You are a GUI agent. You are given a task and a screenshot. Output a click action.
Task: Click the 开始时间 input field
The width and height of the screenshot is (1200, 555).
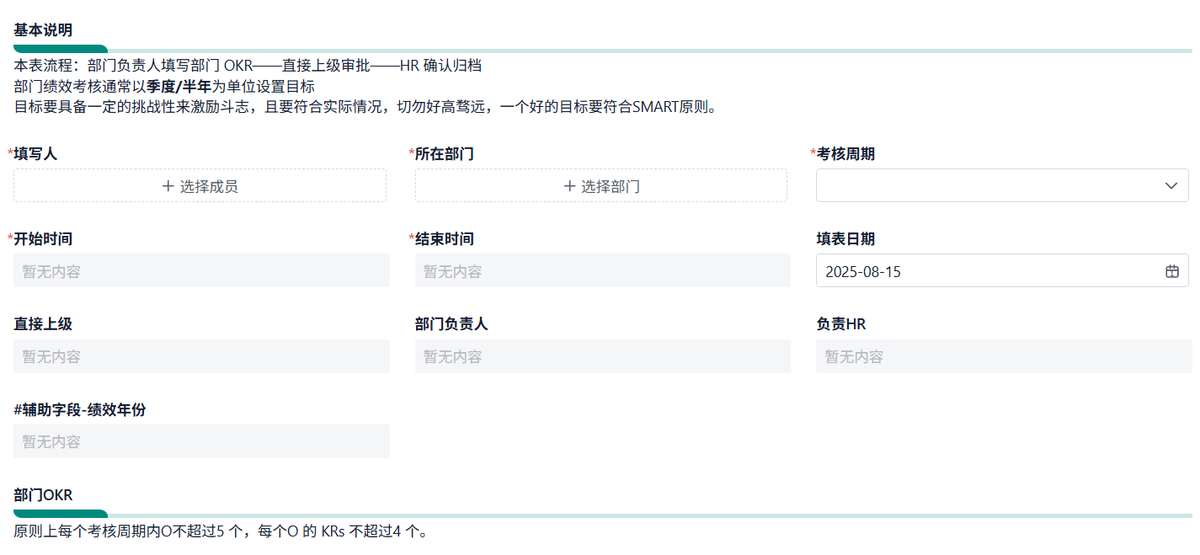(201, 271)
